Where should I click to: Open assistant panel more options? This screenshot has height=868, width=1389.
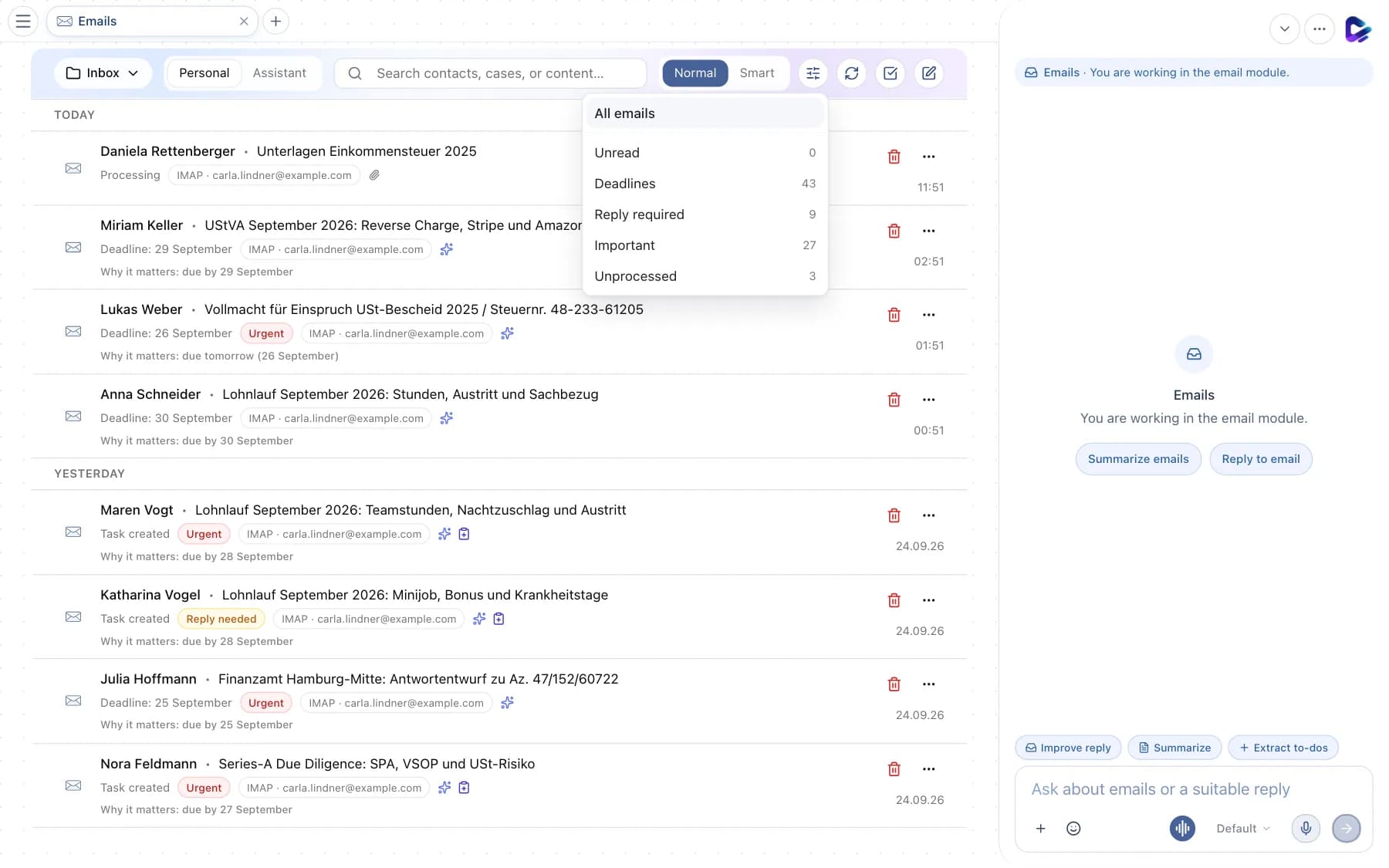pyautogui.click(x=1320, y=29)
